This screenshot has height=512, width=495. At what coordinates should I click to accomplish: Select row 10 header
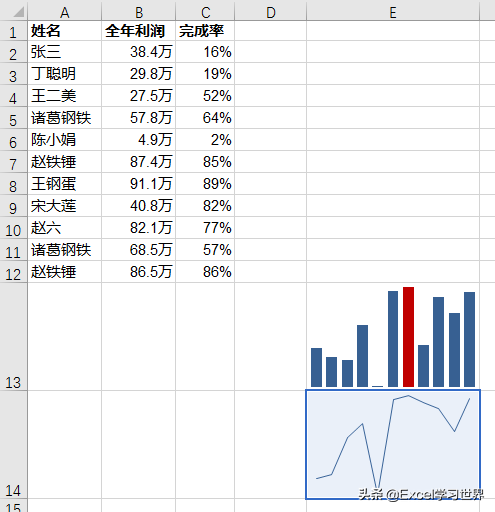click(13, 228)
